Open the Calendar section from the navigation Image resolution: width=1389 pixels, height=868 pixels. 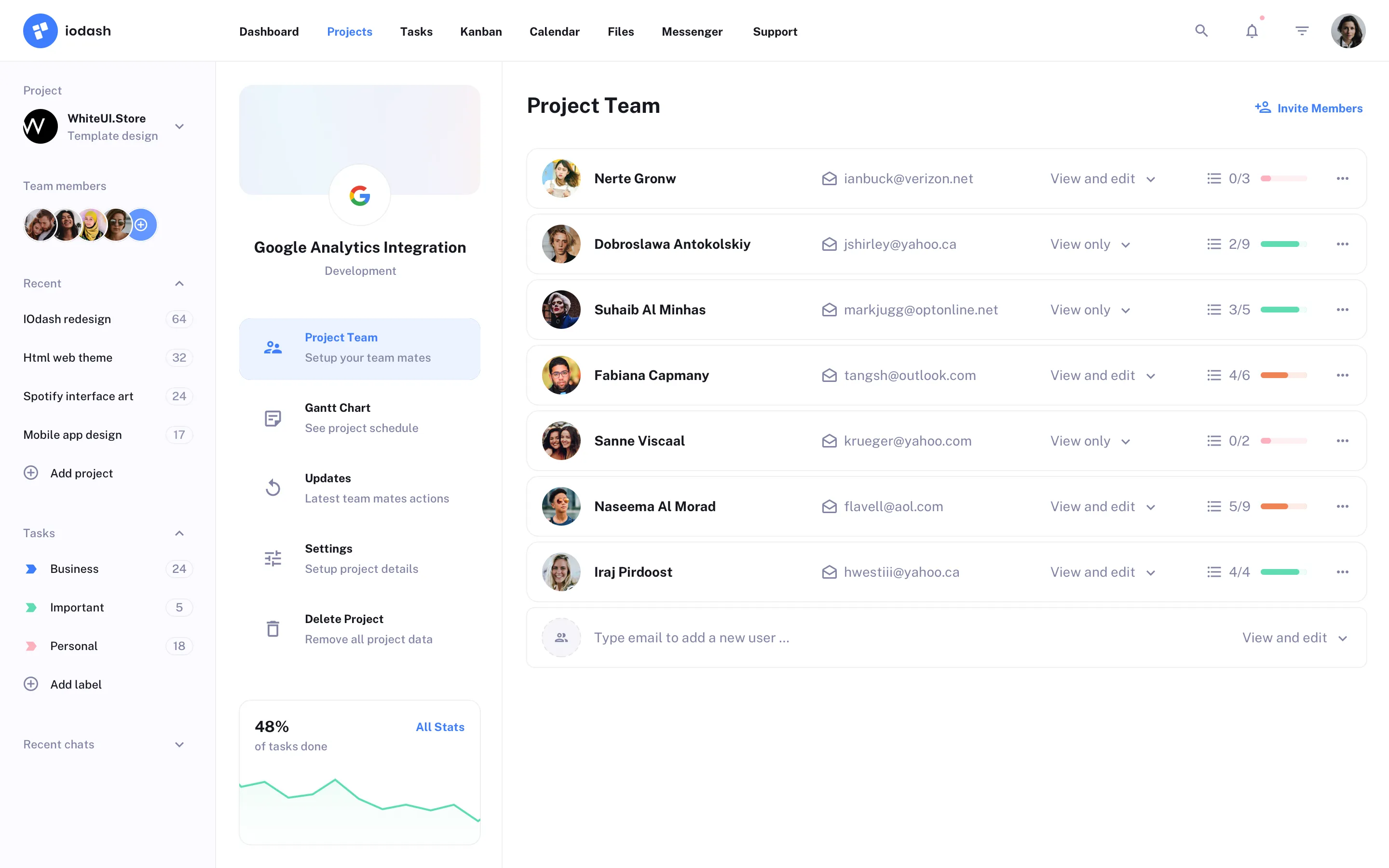coord(554,31)
